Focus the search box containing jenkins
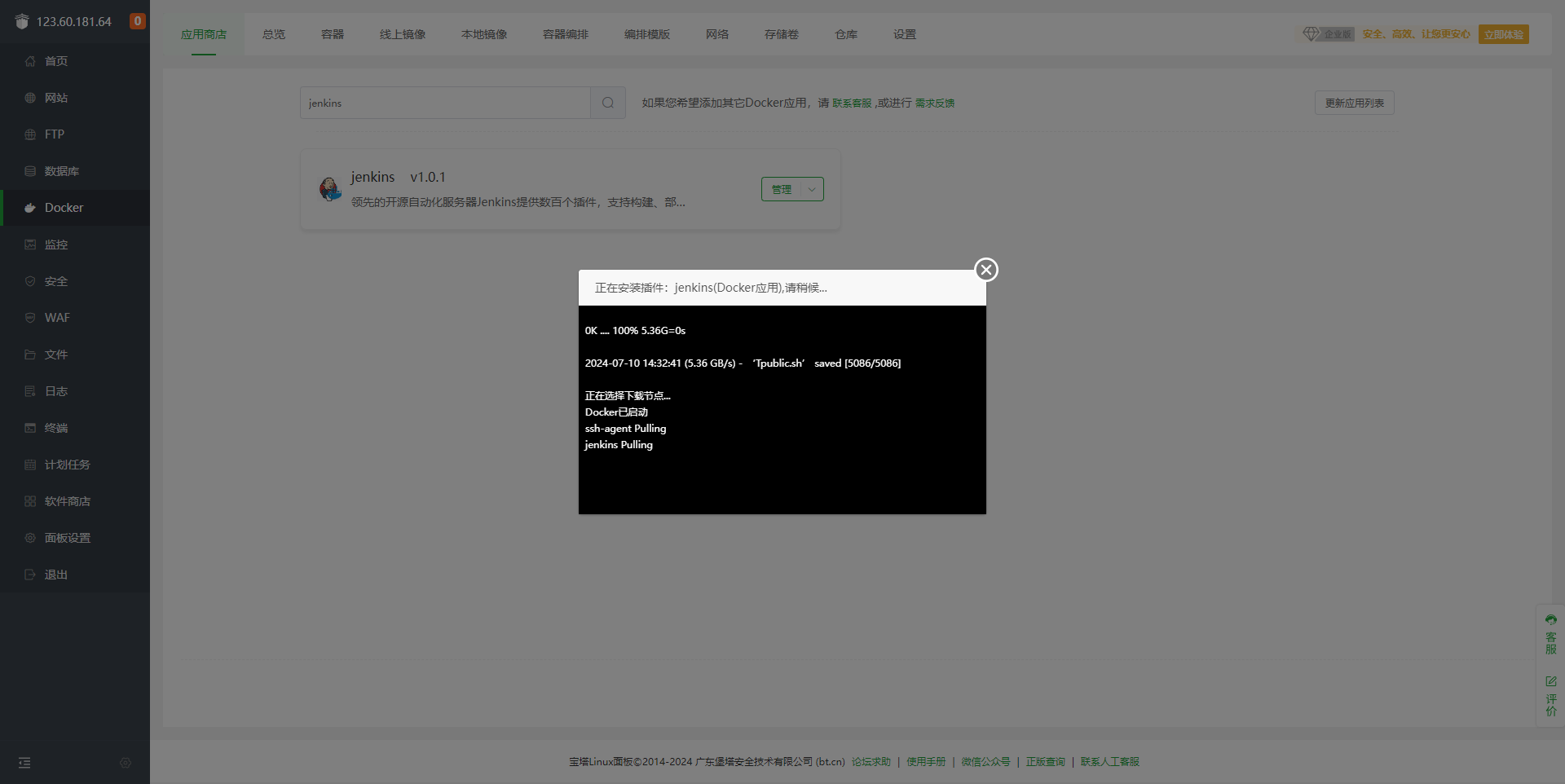The height and width of the screenshot is (784, 1565). point(445,103)
